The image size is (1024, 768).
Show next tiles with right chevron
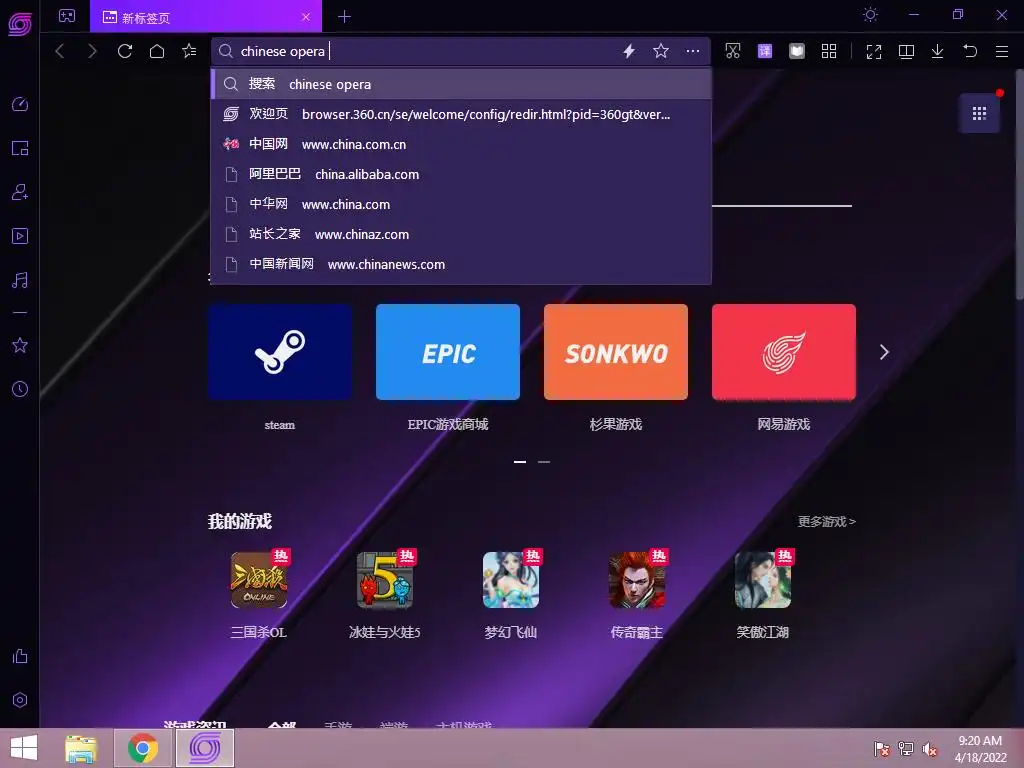point(884,352)
